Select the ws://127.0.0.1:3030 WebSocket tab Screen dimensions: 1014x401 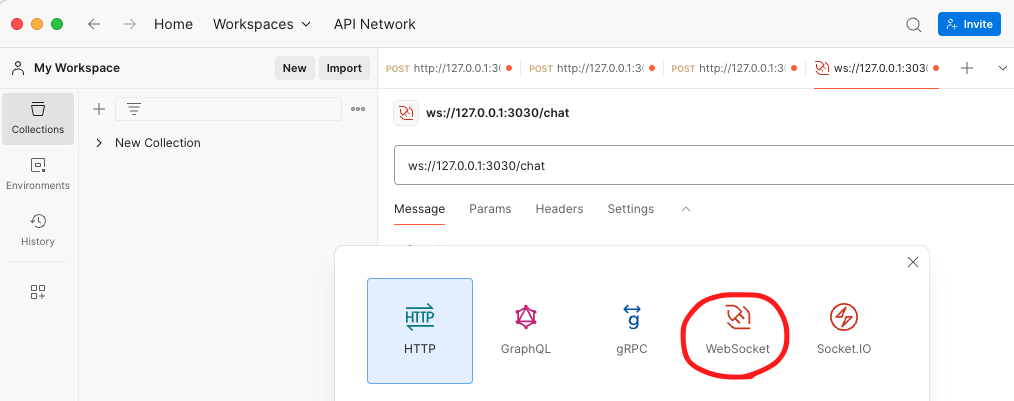[x=876, y=68]
